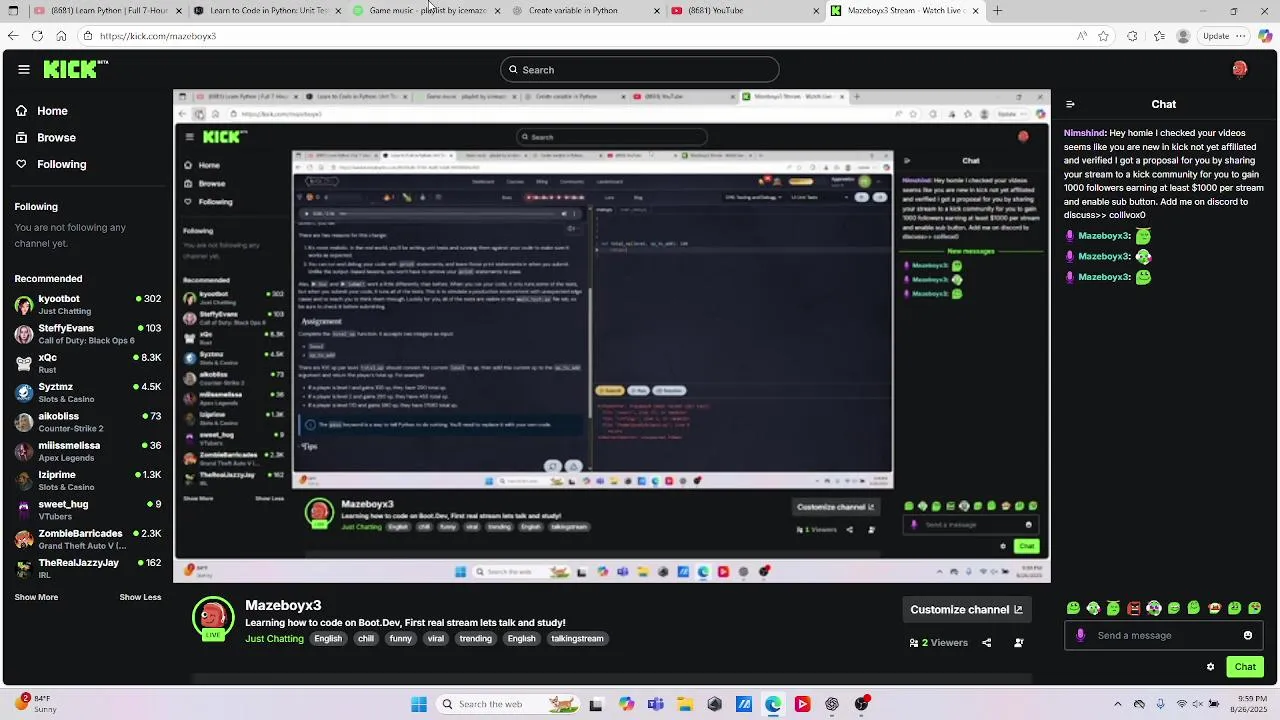The width and height of the screenshot is (1280, 720).
Task: Add this page to favorites
Action: coord(1104,36)
